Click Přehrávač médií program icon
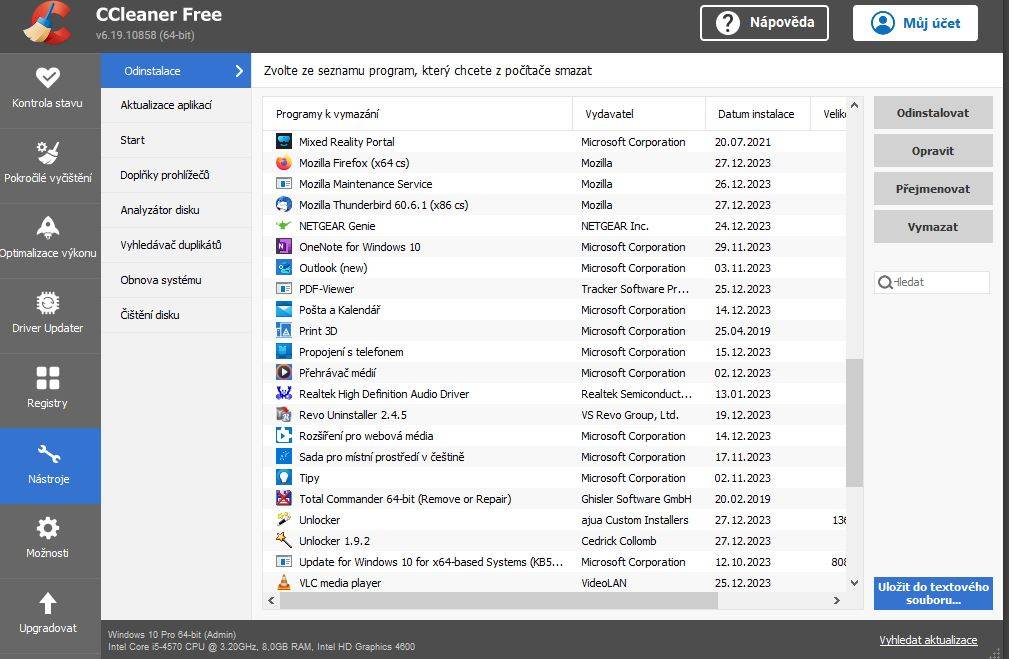The width and height of the screenshot is (1009, 659). click(284, 373)
